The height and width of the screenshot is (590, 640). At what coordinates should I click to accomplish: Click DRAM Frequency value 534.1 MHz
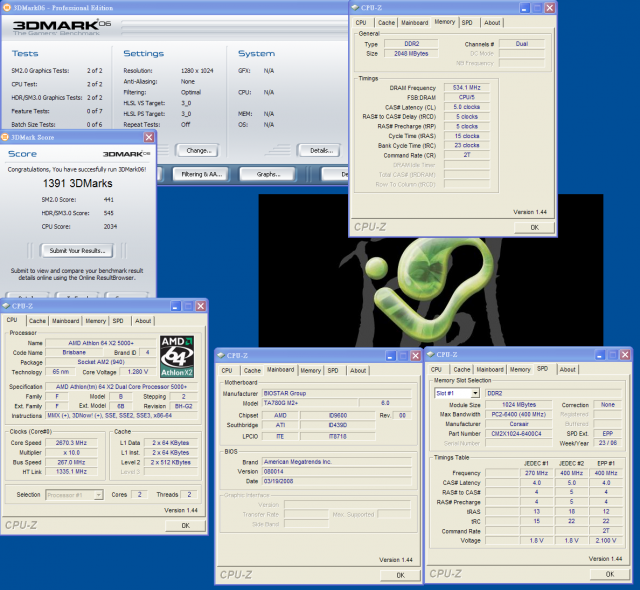coord(467,88)
